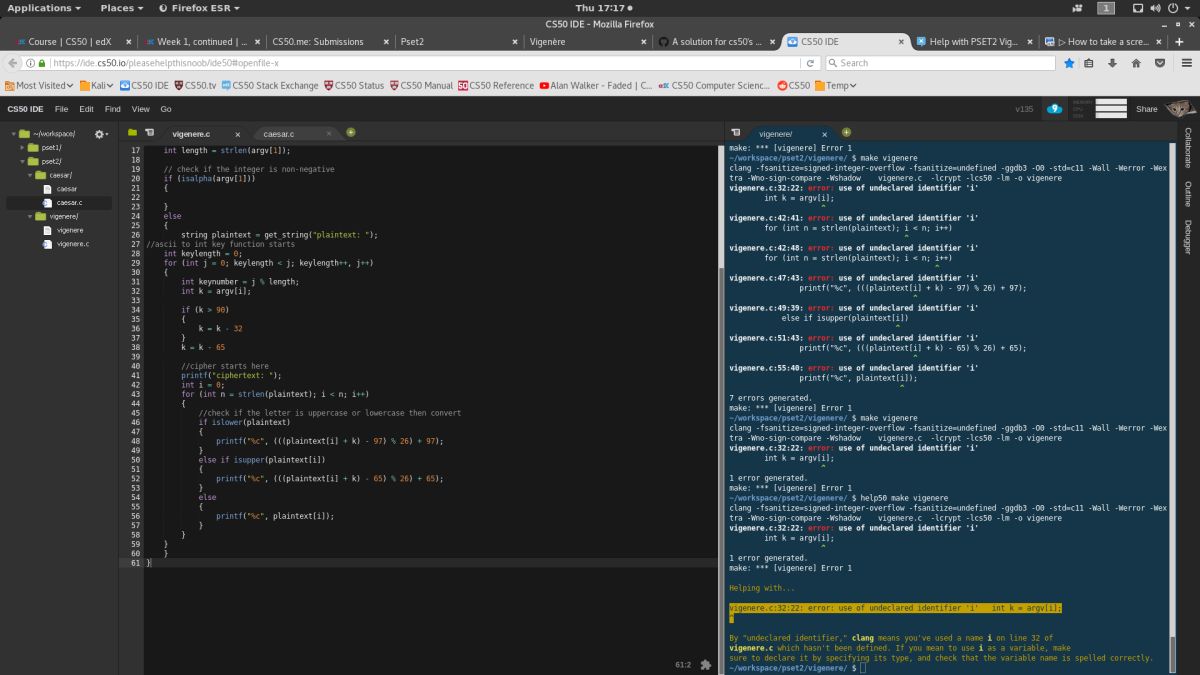This screenshot has width=1200, height=675.
Task: Bookmark this page with the star icon
Action: [x=1069, y=62]
